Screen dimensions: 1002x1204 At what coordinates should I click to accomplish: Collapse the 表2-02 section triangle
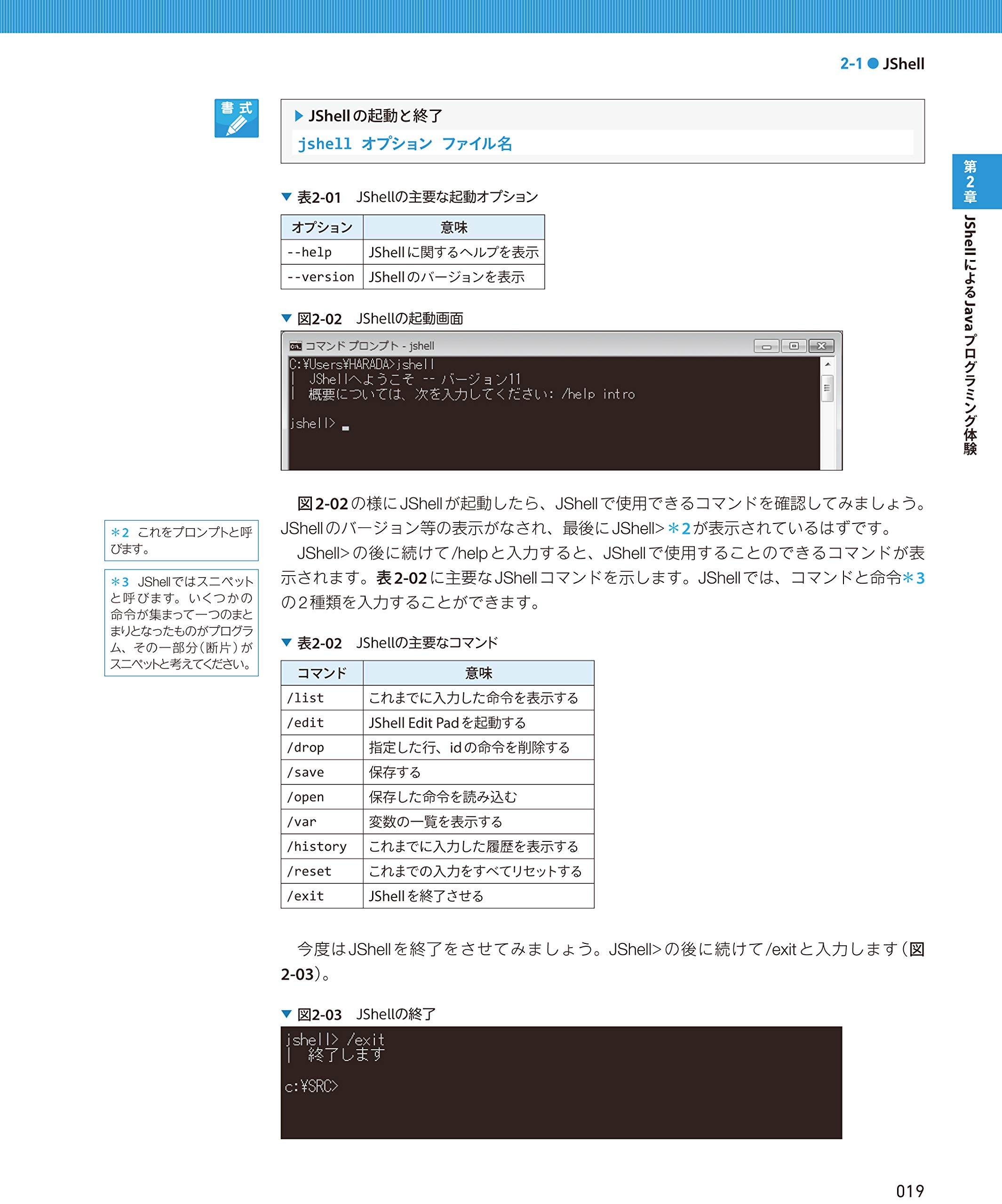(x=287, y=643)
